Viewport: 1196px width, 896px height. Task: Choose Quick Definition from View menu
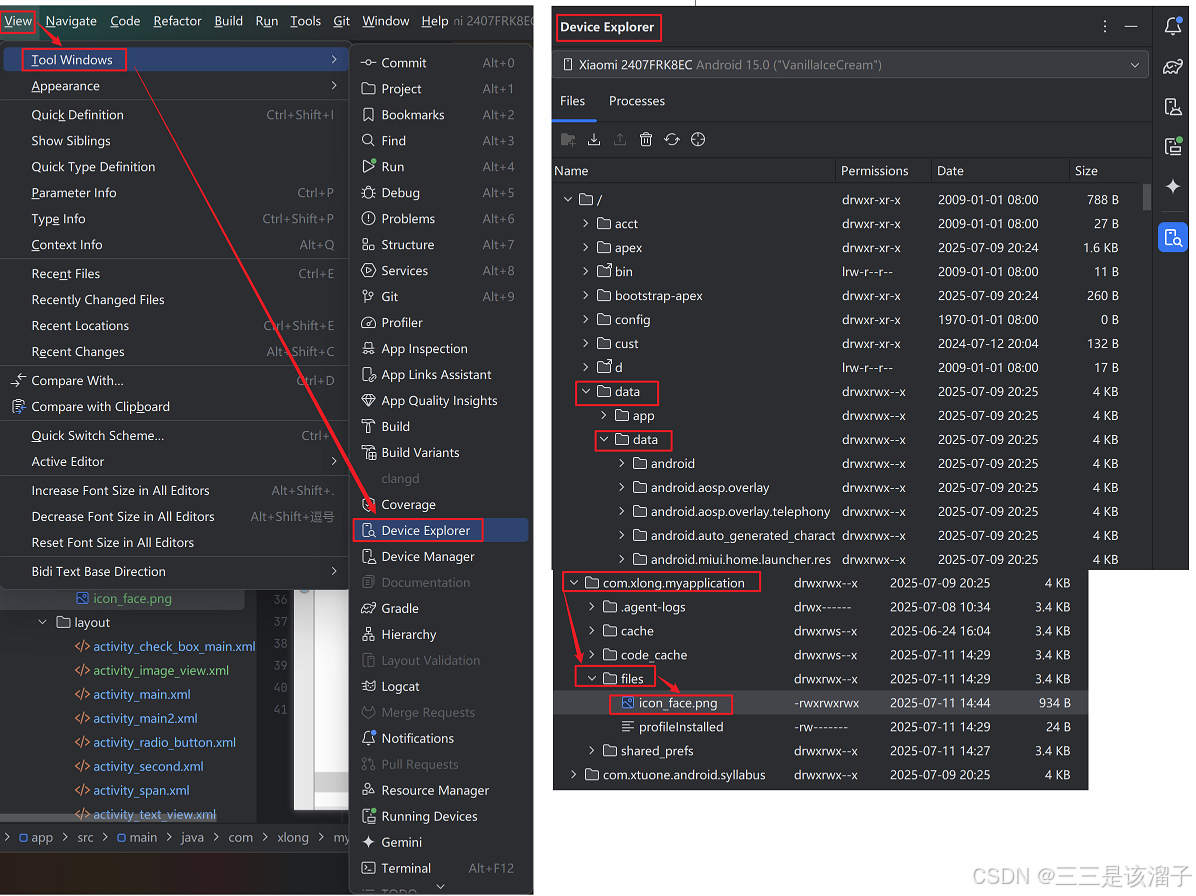coord(175,114)
